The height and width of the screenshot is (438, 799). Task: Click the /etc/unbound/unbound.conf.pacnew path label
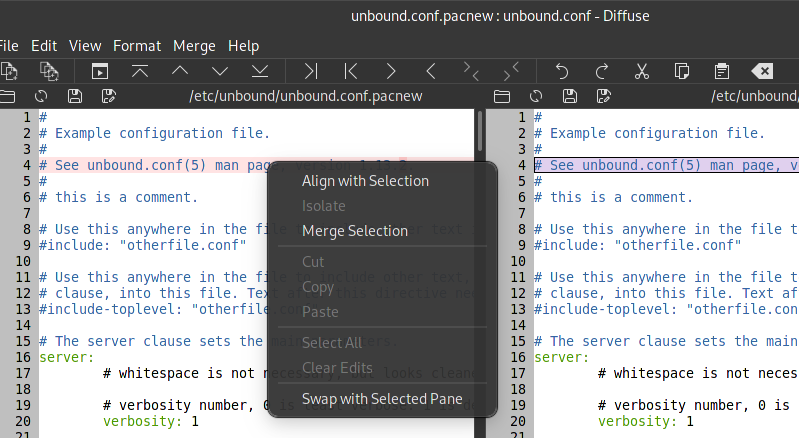[306, 96]
